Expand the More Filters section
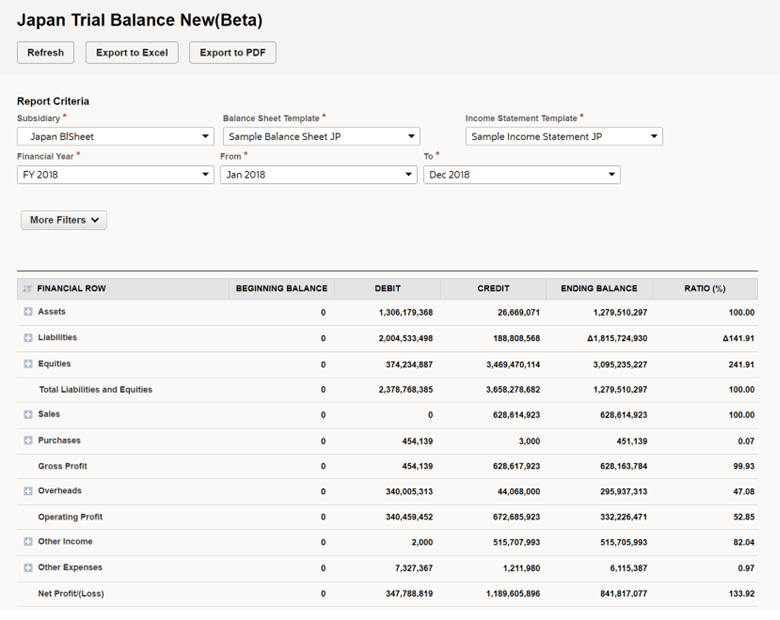The height and width of the screenshot is (620, 780). click(64, 220)
